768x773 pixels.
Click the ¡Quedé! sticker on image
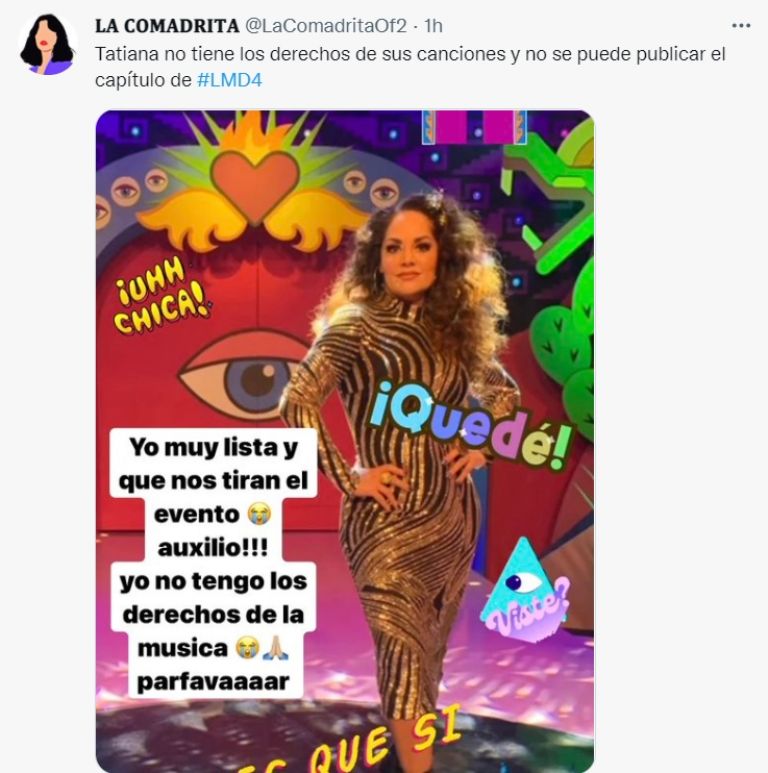(x=470, y=427)
